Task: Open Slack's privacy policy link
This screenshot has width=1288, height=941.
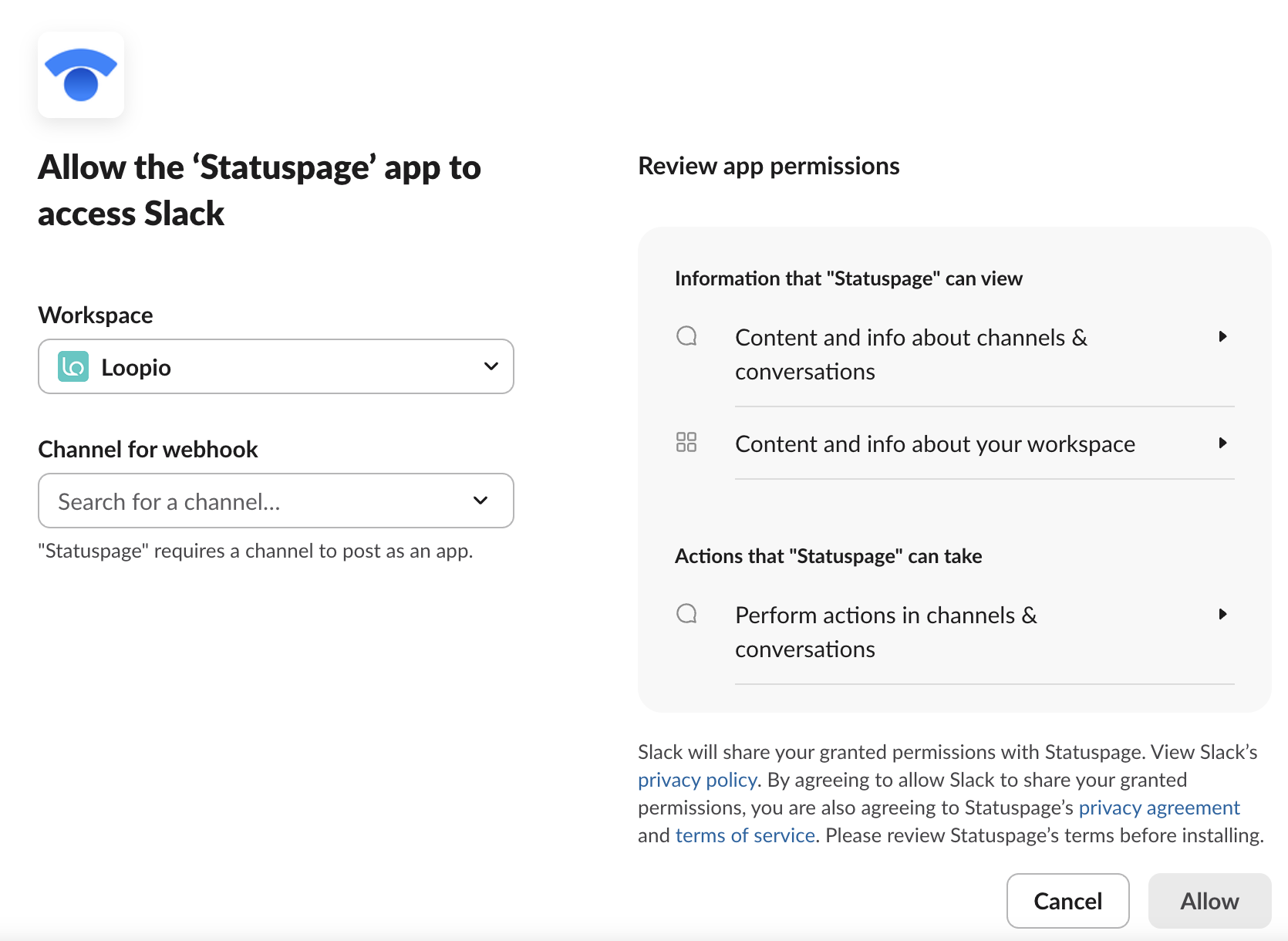Action: pyautogui.click(x=697, y=780)
